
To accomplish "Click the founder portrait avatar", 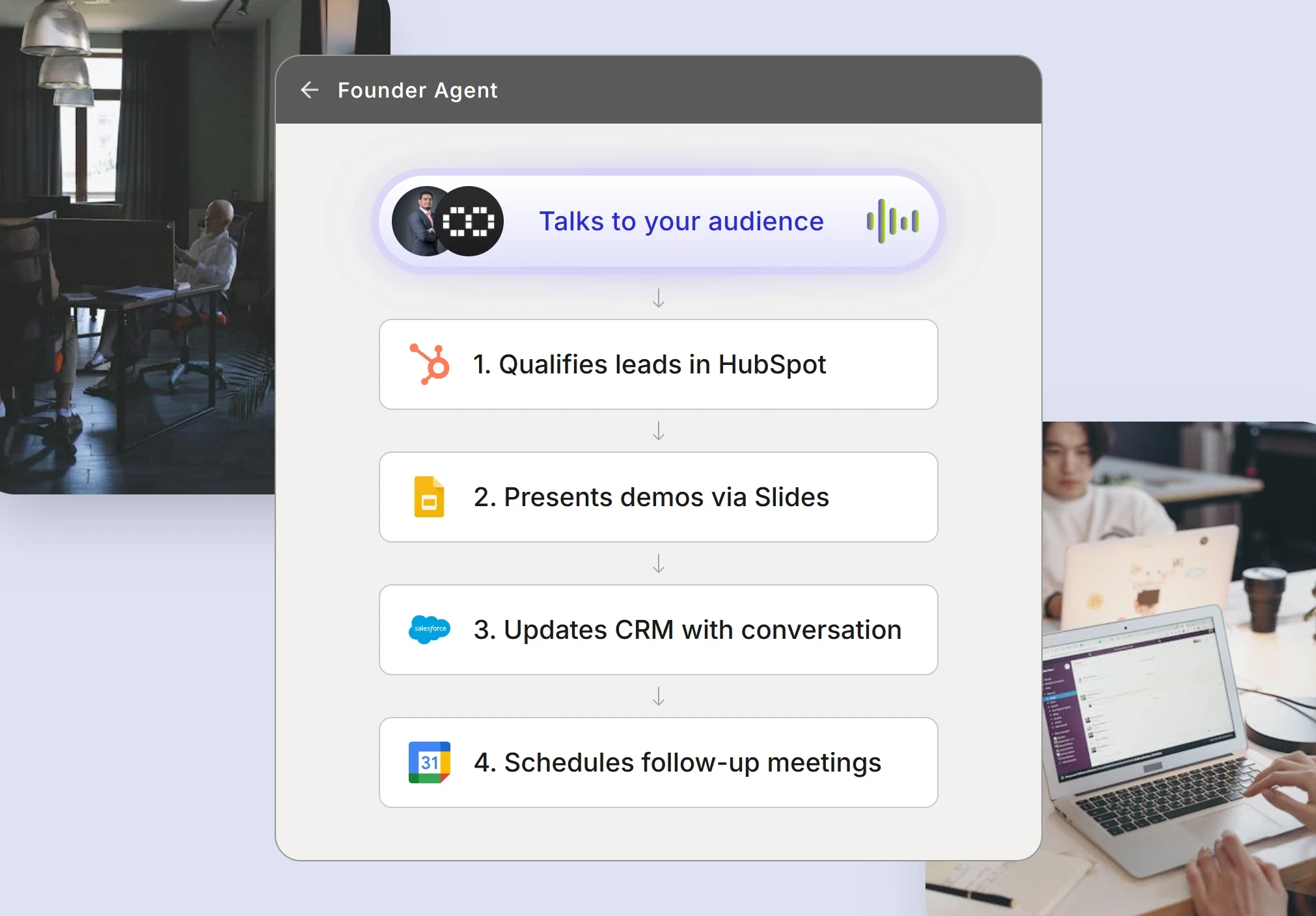I will (x=417, y=221).
